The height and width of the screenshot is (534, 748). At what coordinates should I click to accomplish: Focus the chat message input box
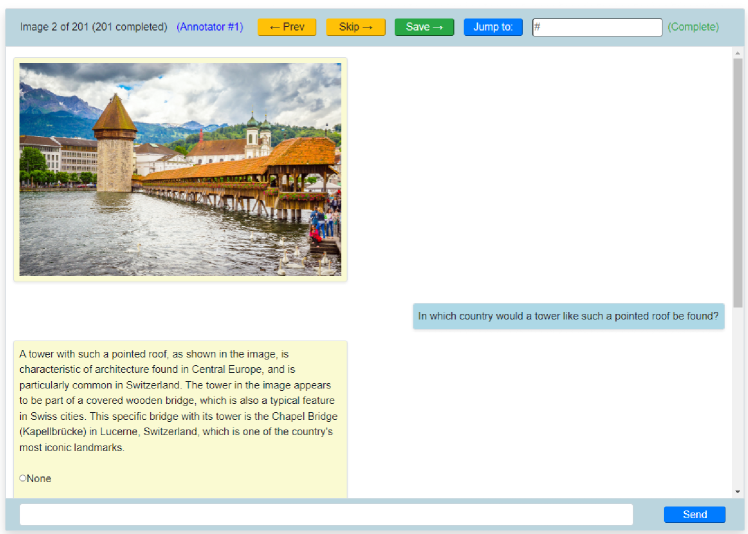pos(326,514)
